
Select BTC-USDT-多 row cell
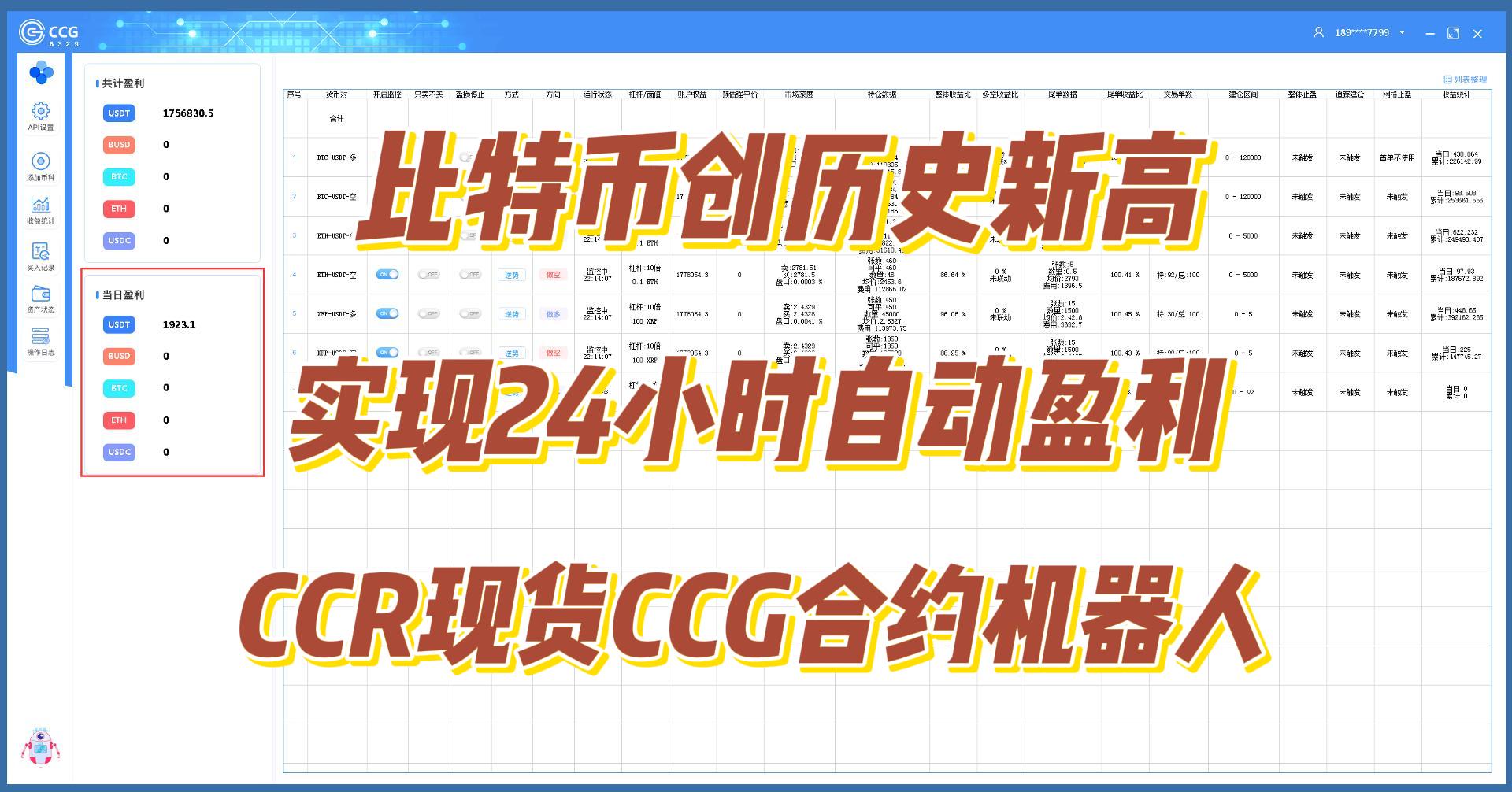coord(337,157)
